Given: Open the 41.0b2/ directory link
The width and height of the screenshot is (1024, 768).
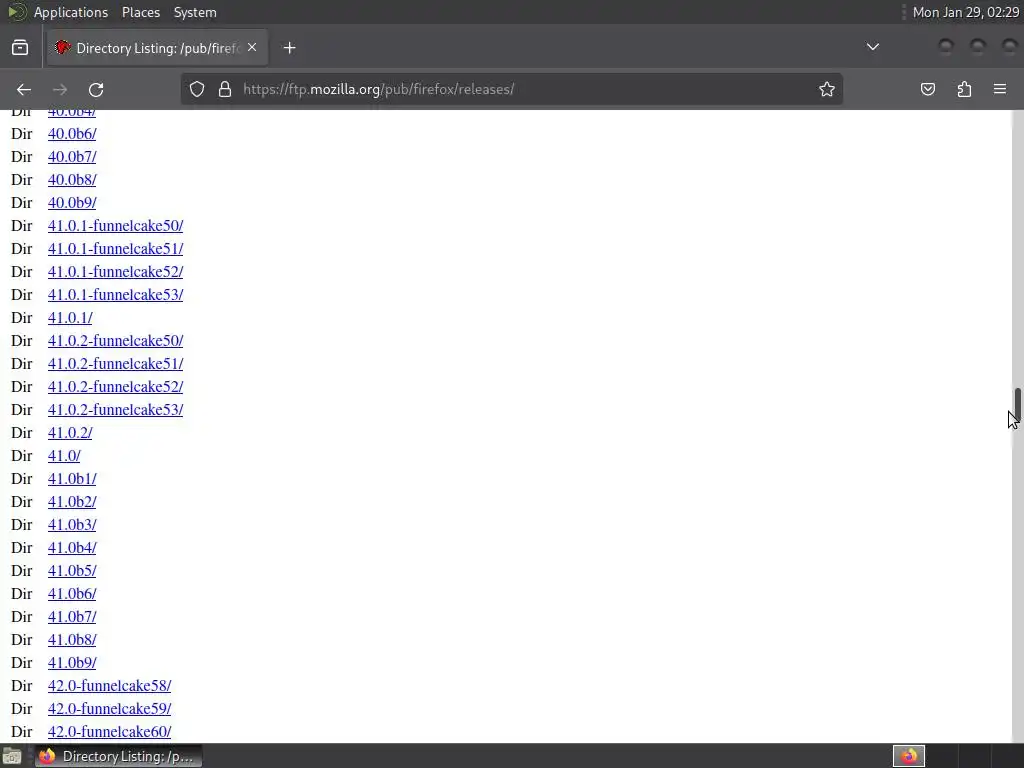Looking at the screenshot, I should [x=72, y=502].
